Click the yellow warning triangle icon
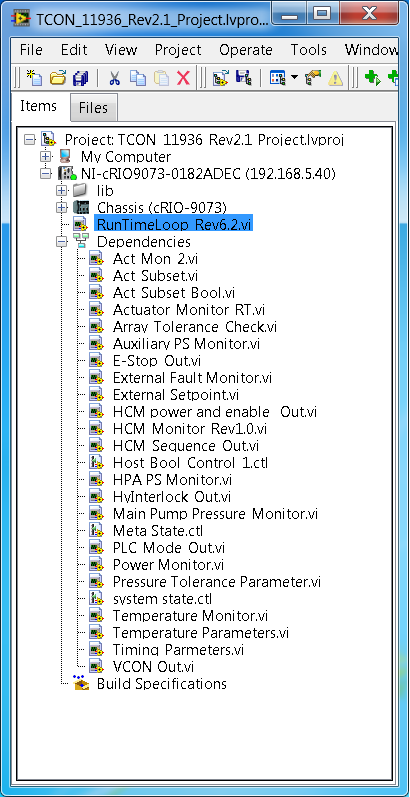Image resolution: width=410 pixels, height=797 pixels. [x=336, y=78]
